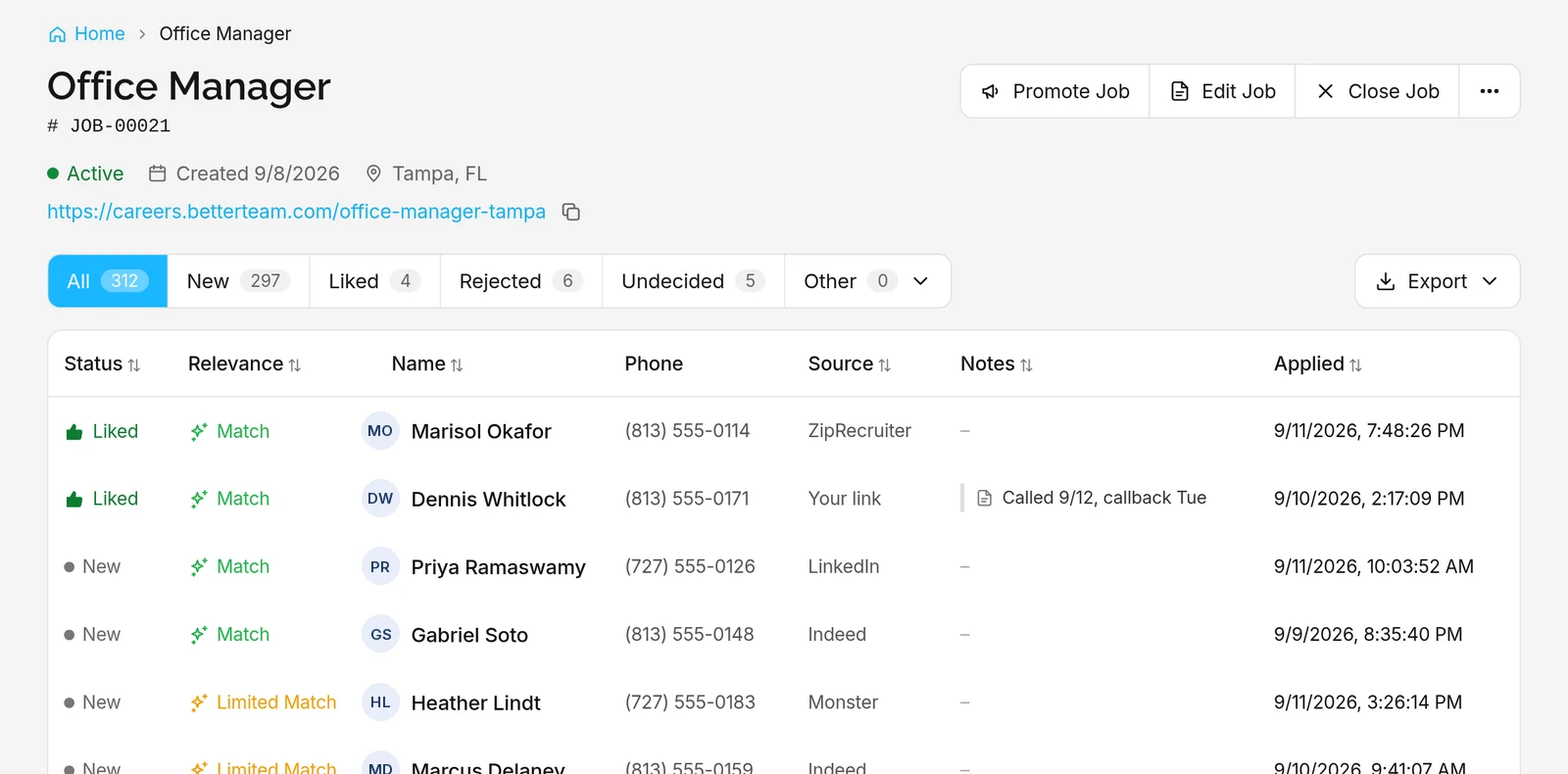Sort the Notes column header
This screenshot has width=1568, height=774.
click(997, 363)
